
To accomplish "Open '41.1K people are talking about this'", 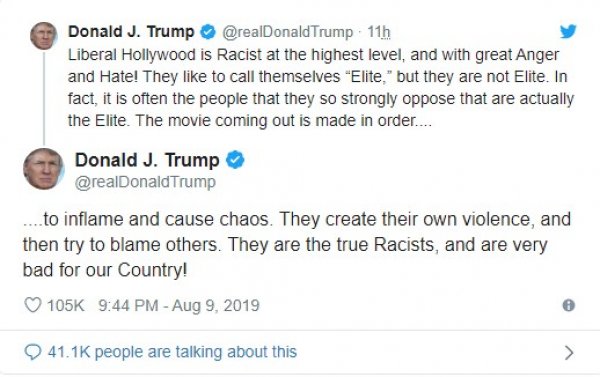I will tap(172, 352).
